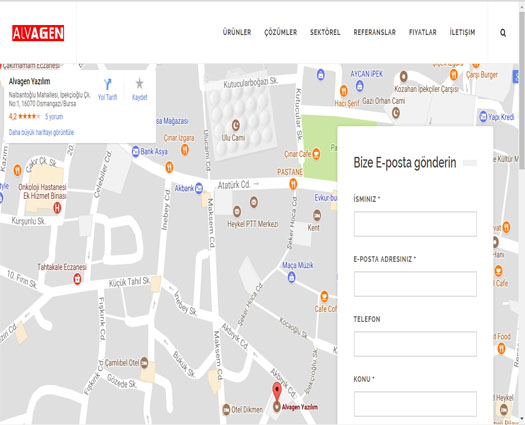
Task: Click Daha büyük haritayı görüntüle link
Action: coord(41,132)
